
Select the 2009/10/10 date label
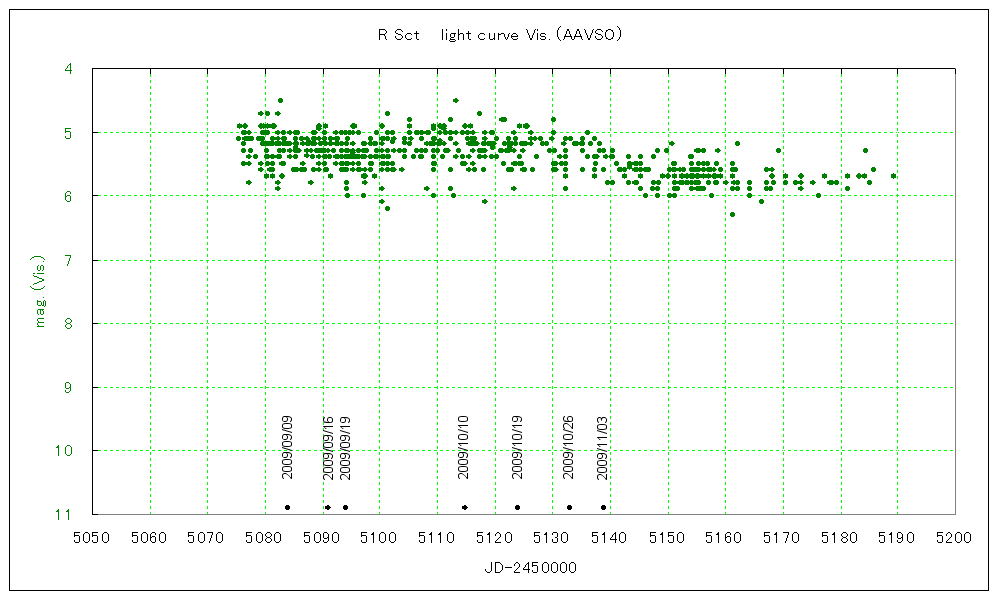point(464,448)
